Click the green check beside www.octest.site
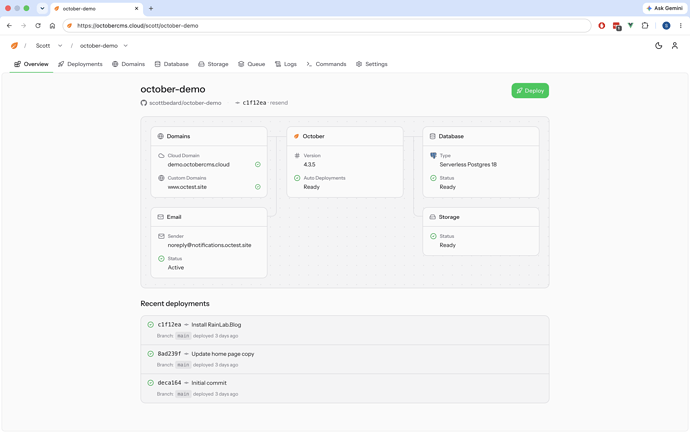 click(258, 187)
